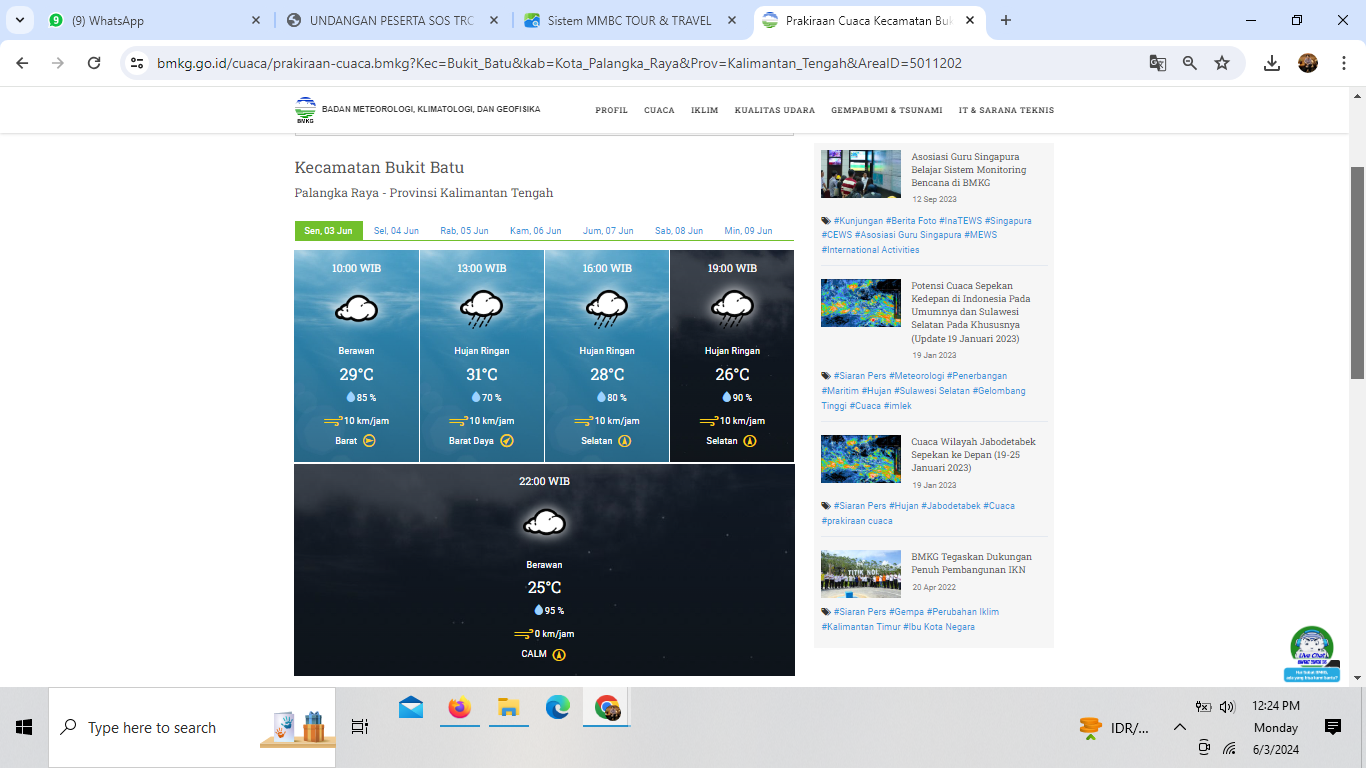Open article Potensi Cuaca Sepekan Kedepan

click(x=971, y=312)
